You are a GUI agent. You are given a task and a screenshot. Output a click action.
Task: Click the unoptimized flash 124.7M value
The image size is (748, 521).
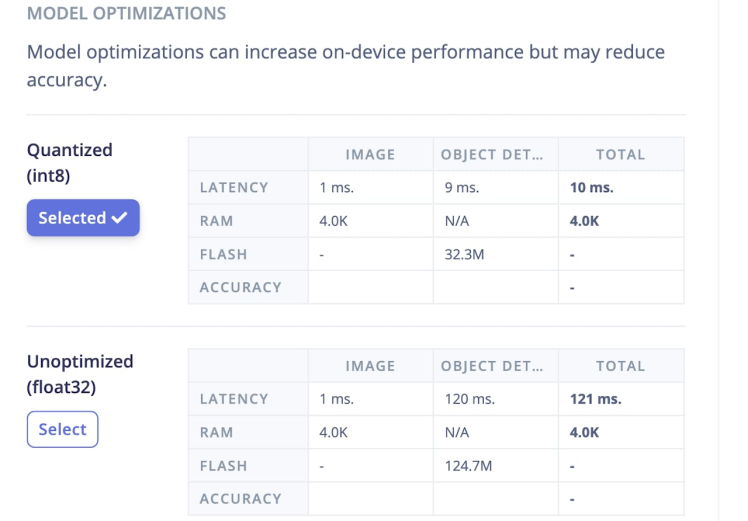click(x=469, y=466)
